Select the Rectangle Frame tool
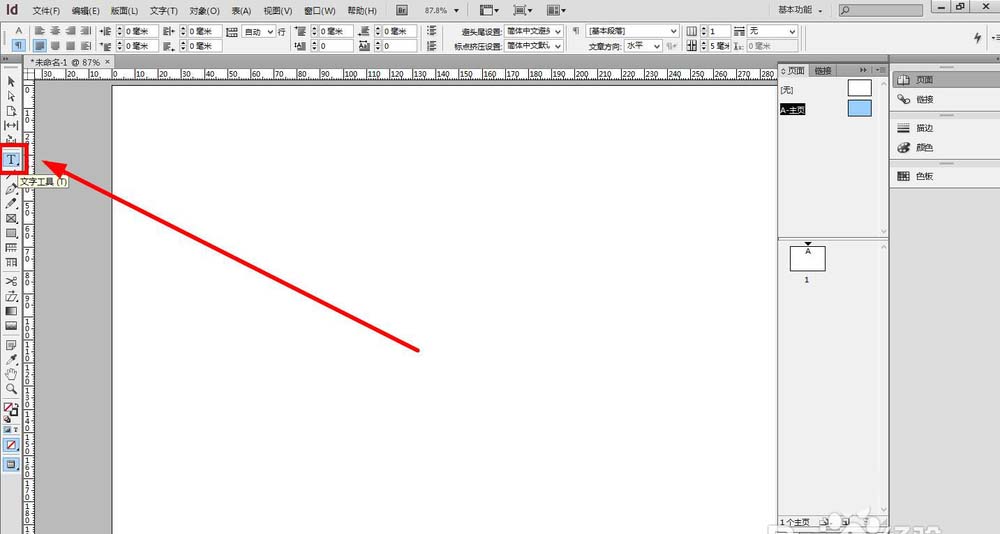Viewport: 1000px width, 534px height. click(11, 219)
